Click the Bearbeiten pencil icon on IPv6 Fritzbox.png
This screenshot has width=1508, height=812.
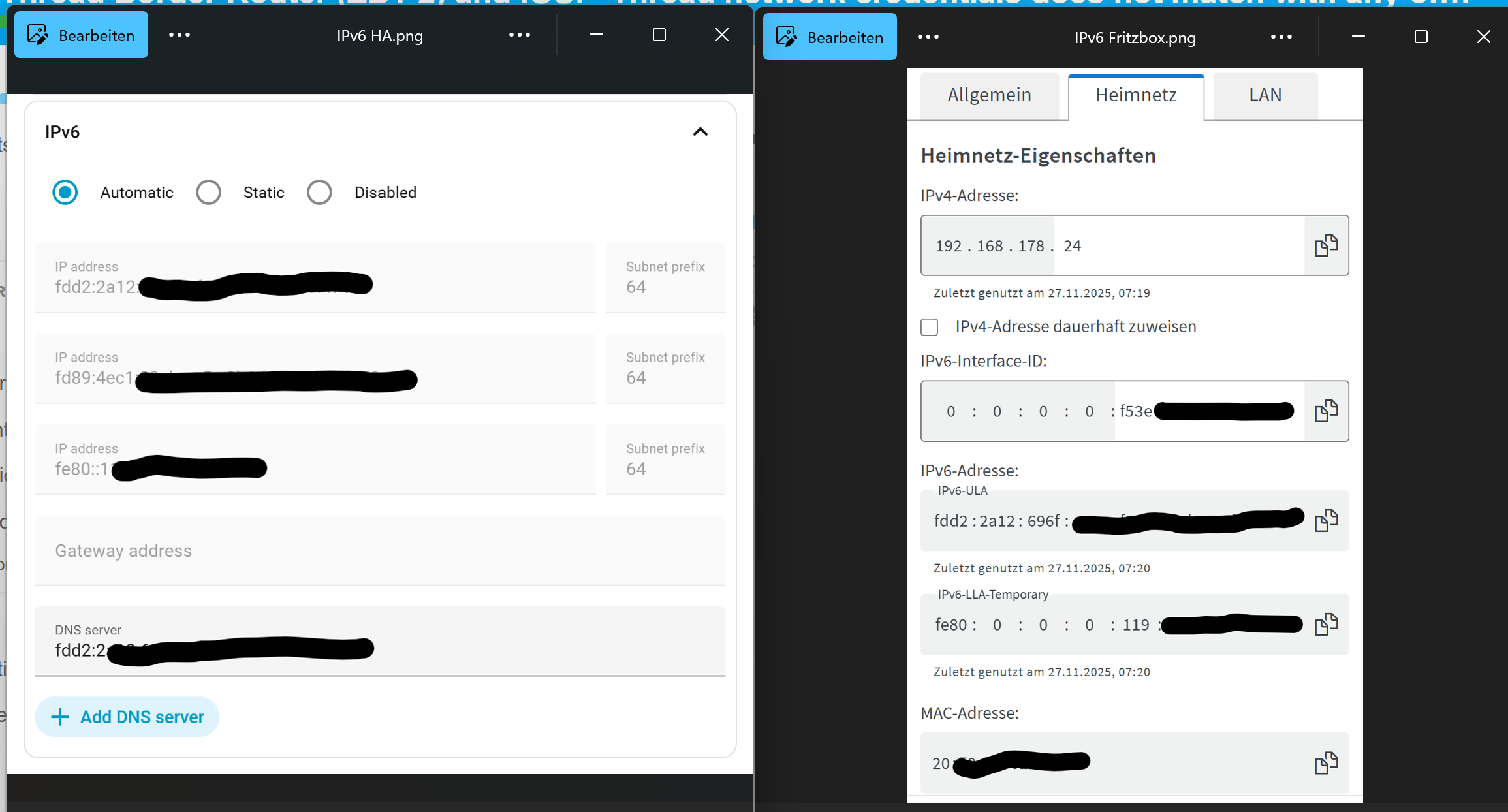pyautogui.click(x=786, y=37)
